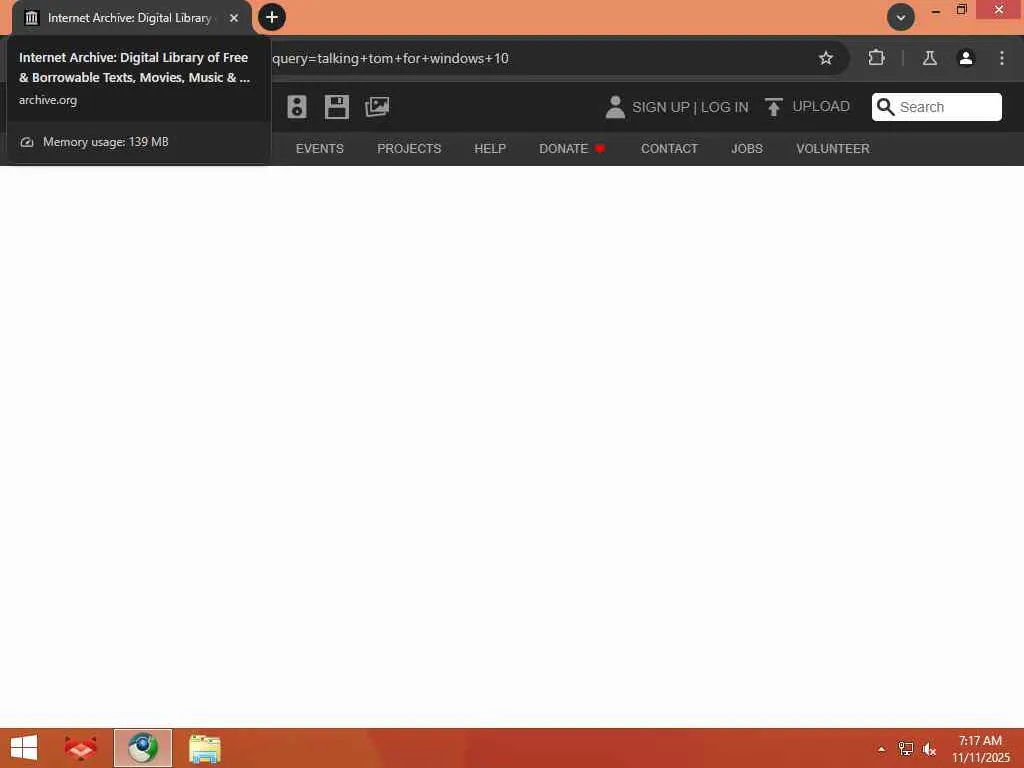Open the EVENTS menu item
Image resolution: width=1024 pixels, height=768 pixels.
pos(319,149)
